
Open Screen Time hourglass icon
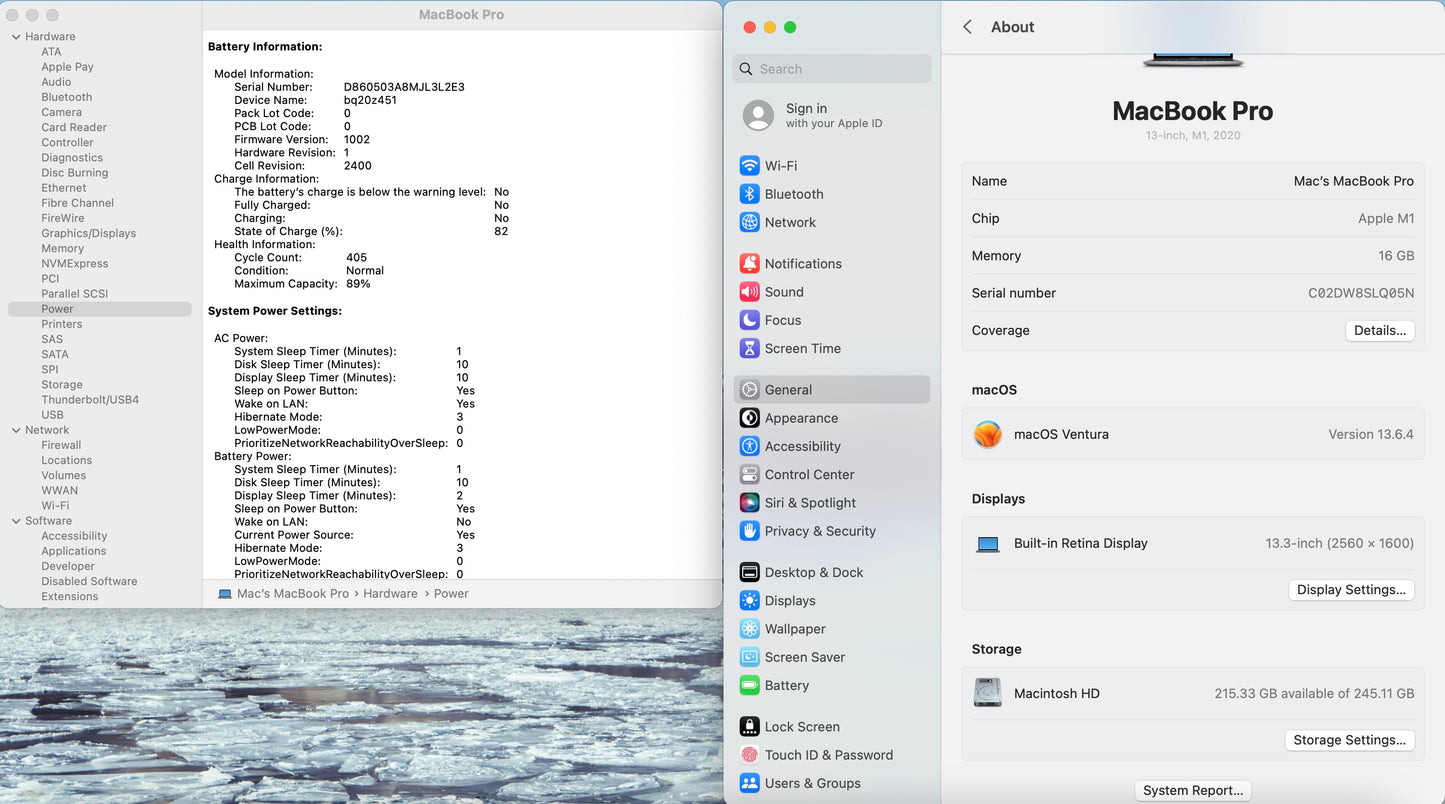[x=749, y=348]
